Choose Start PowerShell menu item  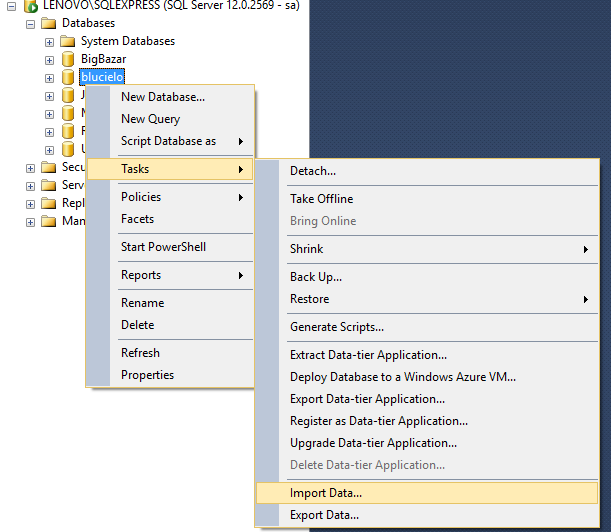170,247
